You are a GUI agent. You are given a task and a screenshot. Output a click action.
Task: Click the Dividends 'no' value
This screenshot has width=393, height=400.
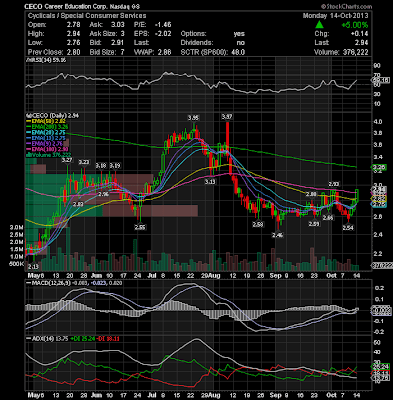pyautogui.click(x=241, y=43)
